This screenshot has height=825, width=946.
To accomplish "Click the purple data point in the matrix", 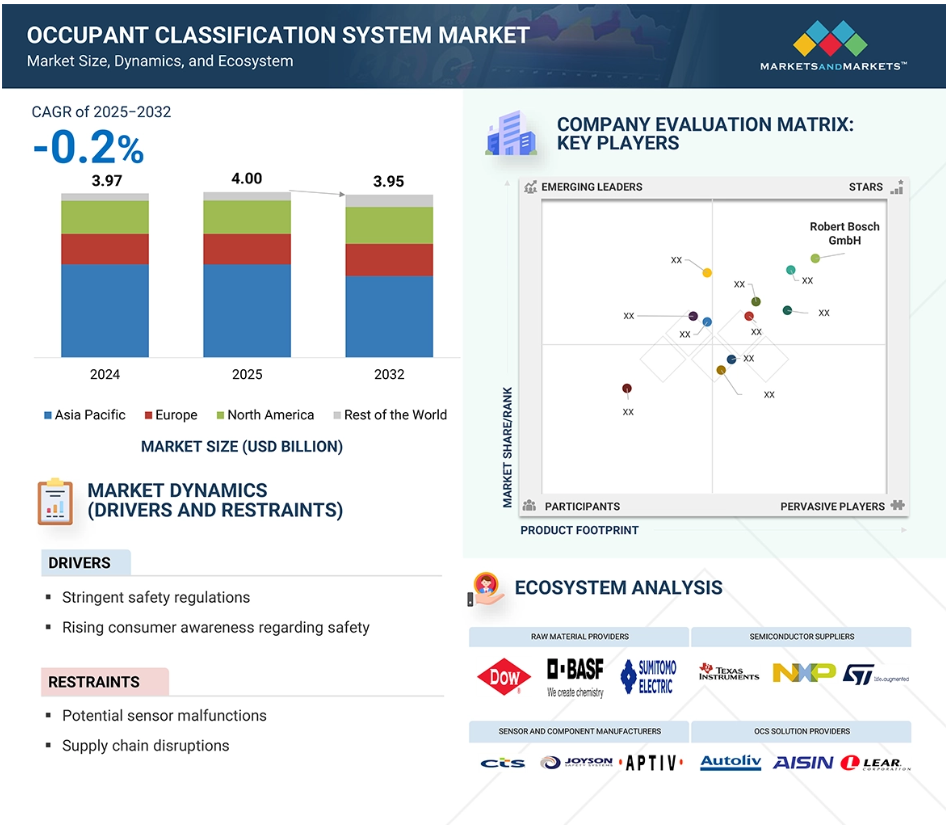I will click(x=693, y=316).
